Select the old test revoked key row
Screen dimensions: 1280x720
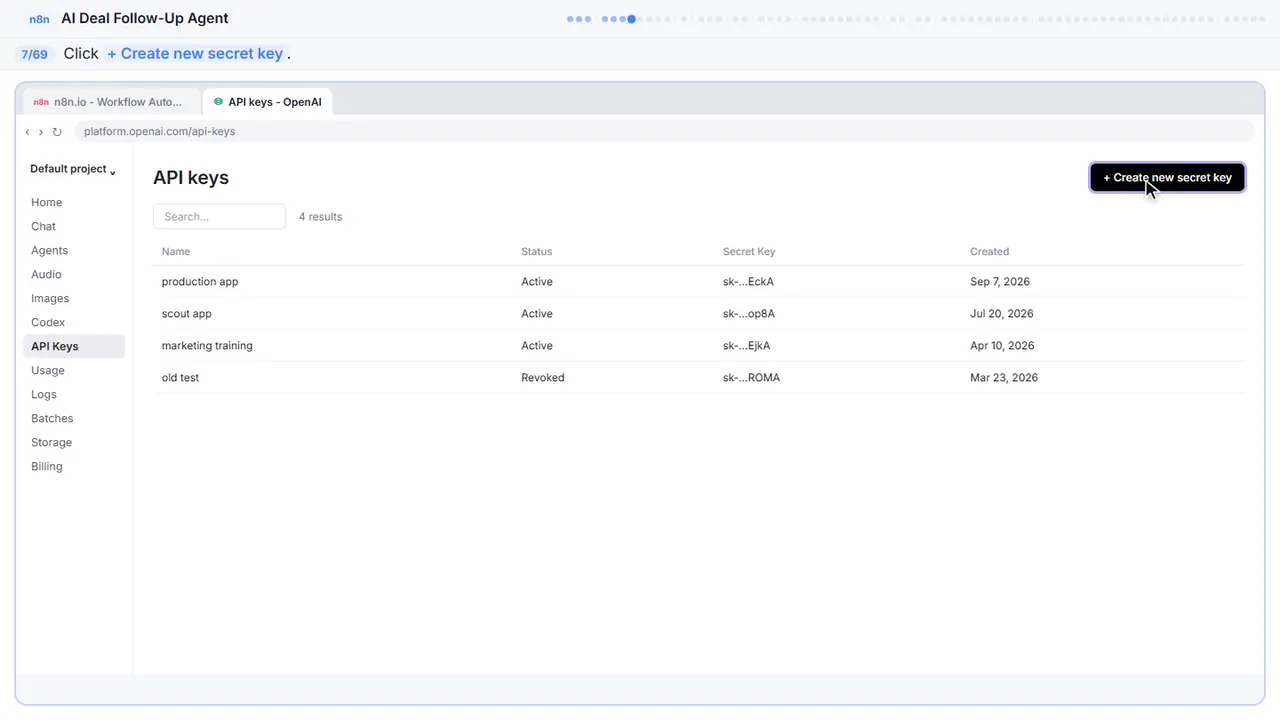pos(698,378)
